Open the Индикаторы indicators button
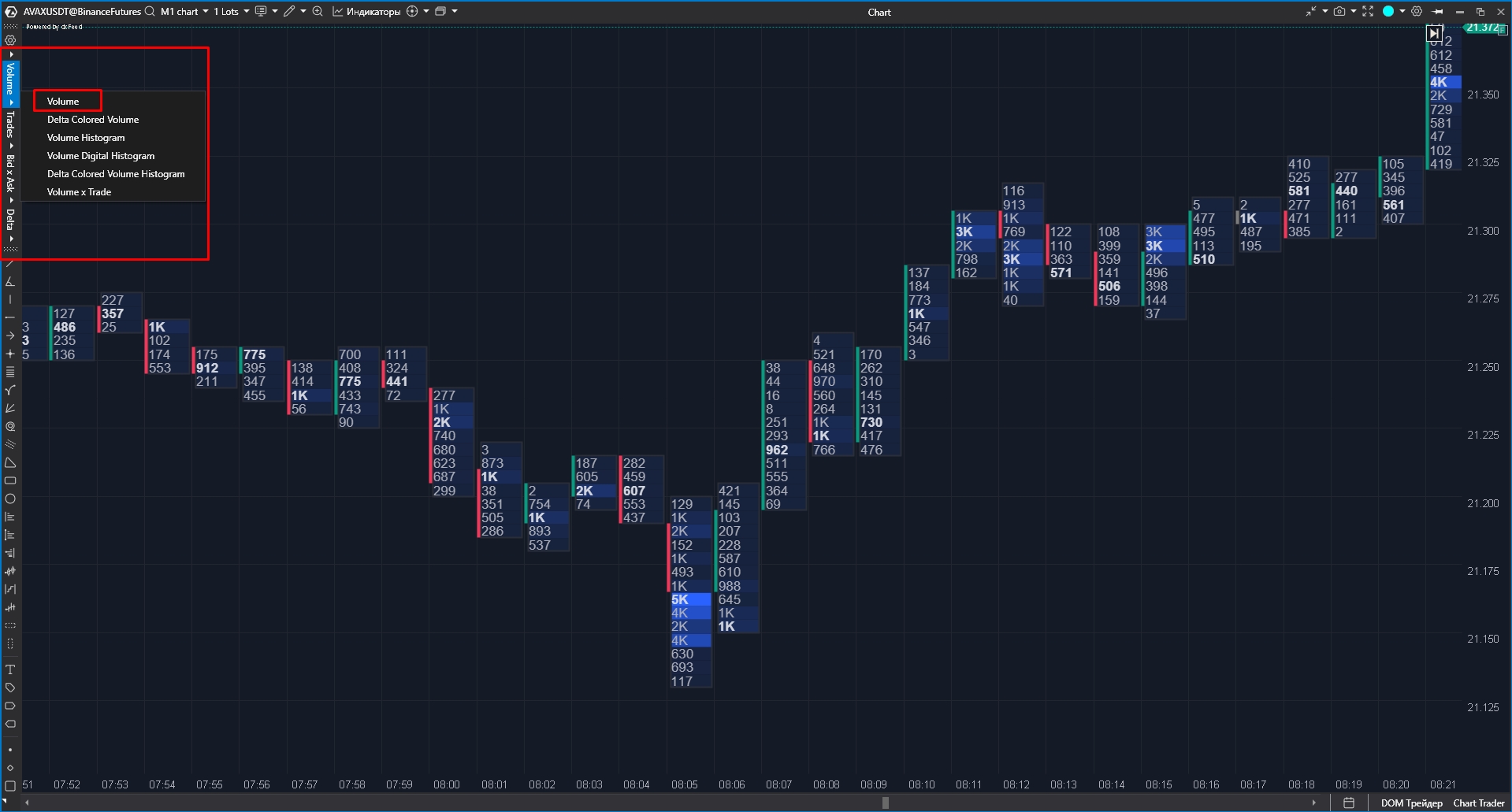 [x=367, y=12]
